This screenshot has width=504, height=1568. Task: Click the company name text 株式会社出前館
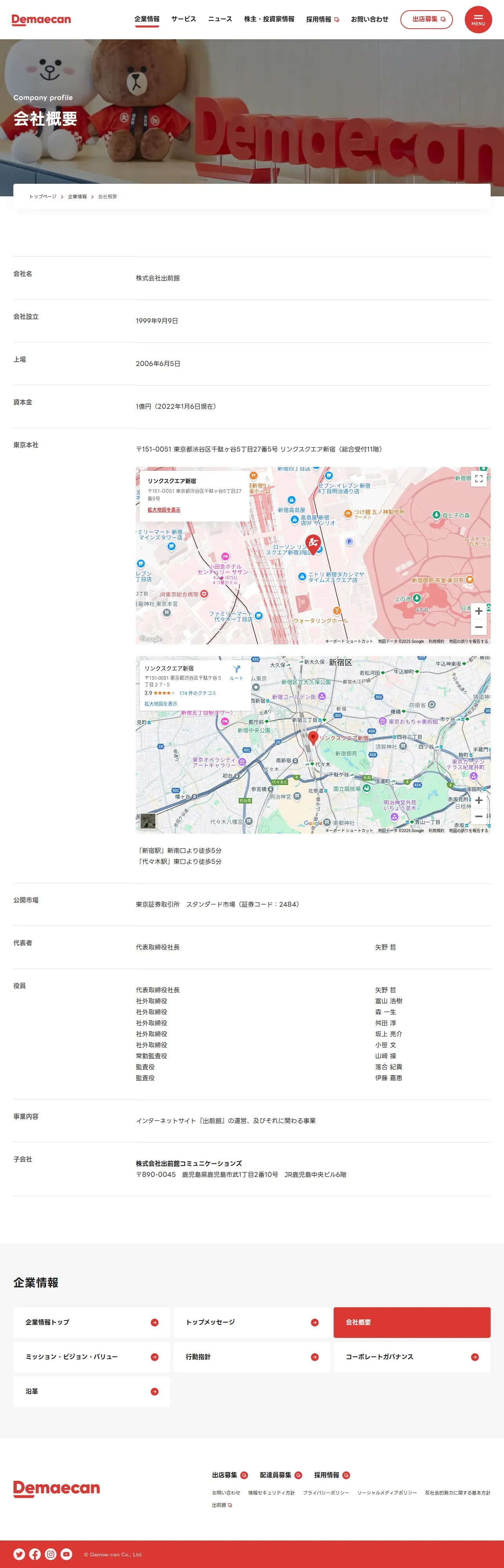(x=158, y=278)
